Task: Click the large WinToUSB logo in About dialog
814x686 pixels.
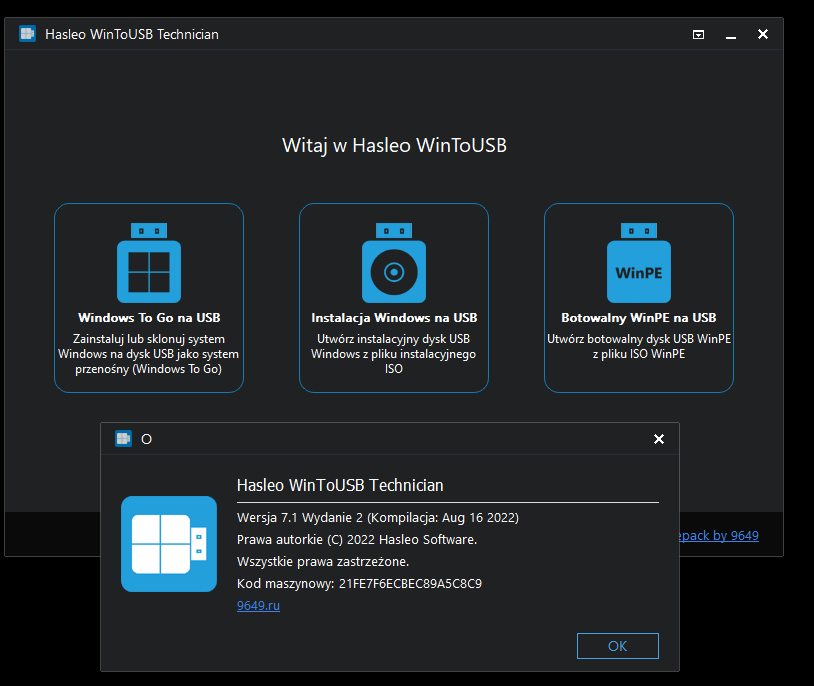Action: (x=169, y=544)
